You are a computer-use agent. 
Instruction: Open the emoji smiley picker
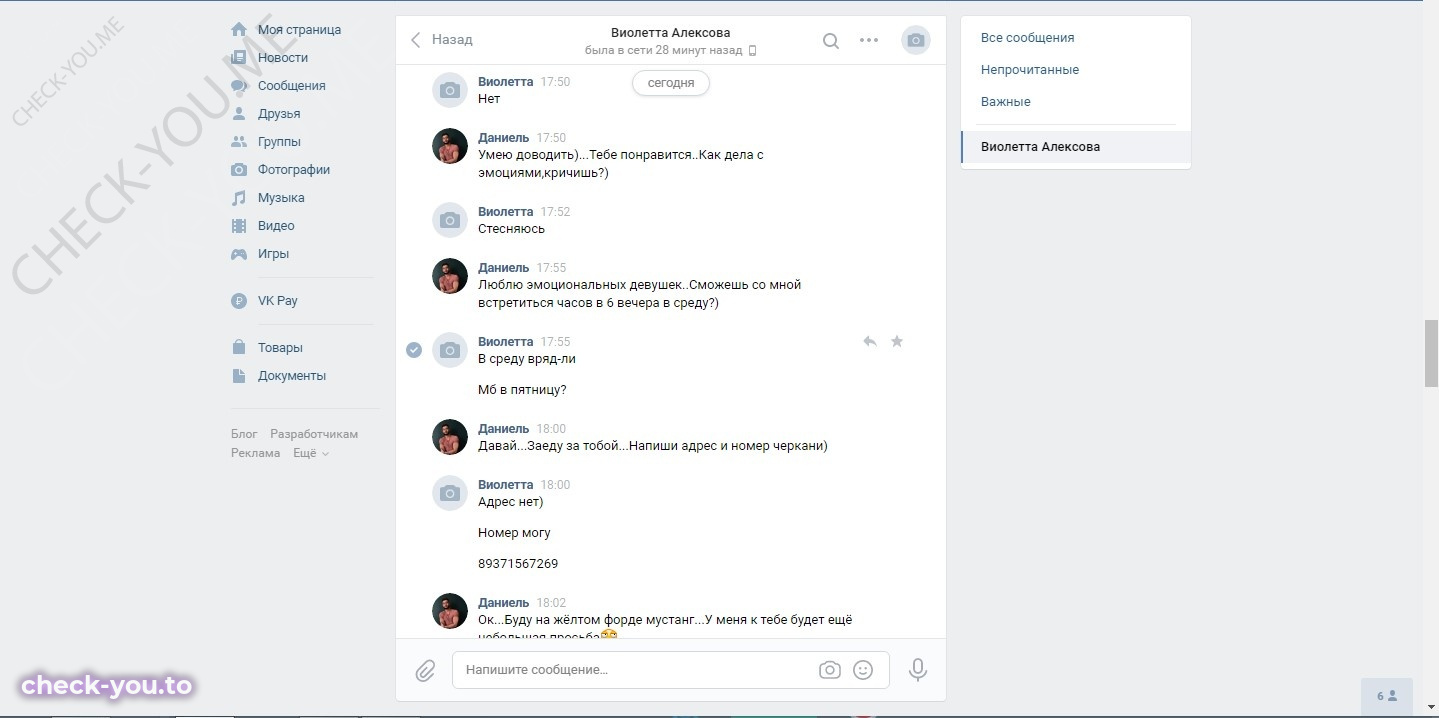[863, 670]
